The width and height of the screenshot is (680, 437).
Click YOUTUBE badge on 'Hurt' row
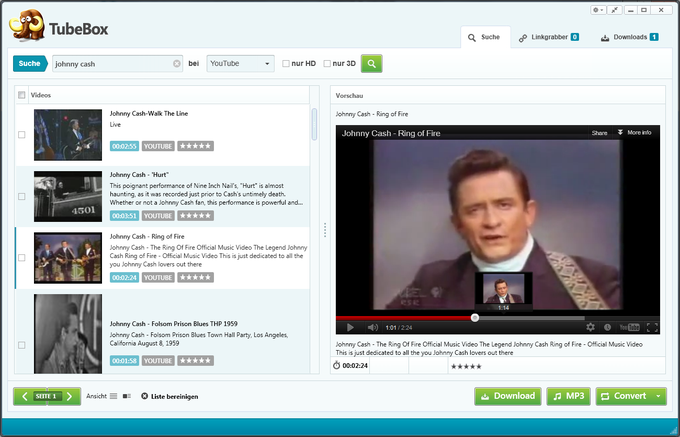(158, 216)
